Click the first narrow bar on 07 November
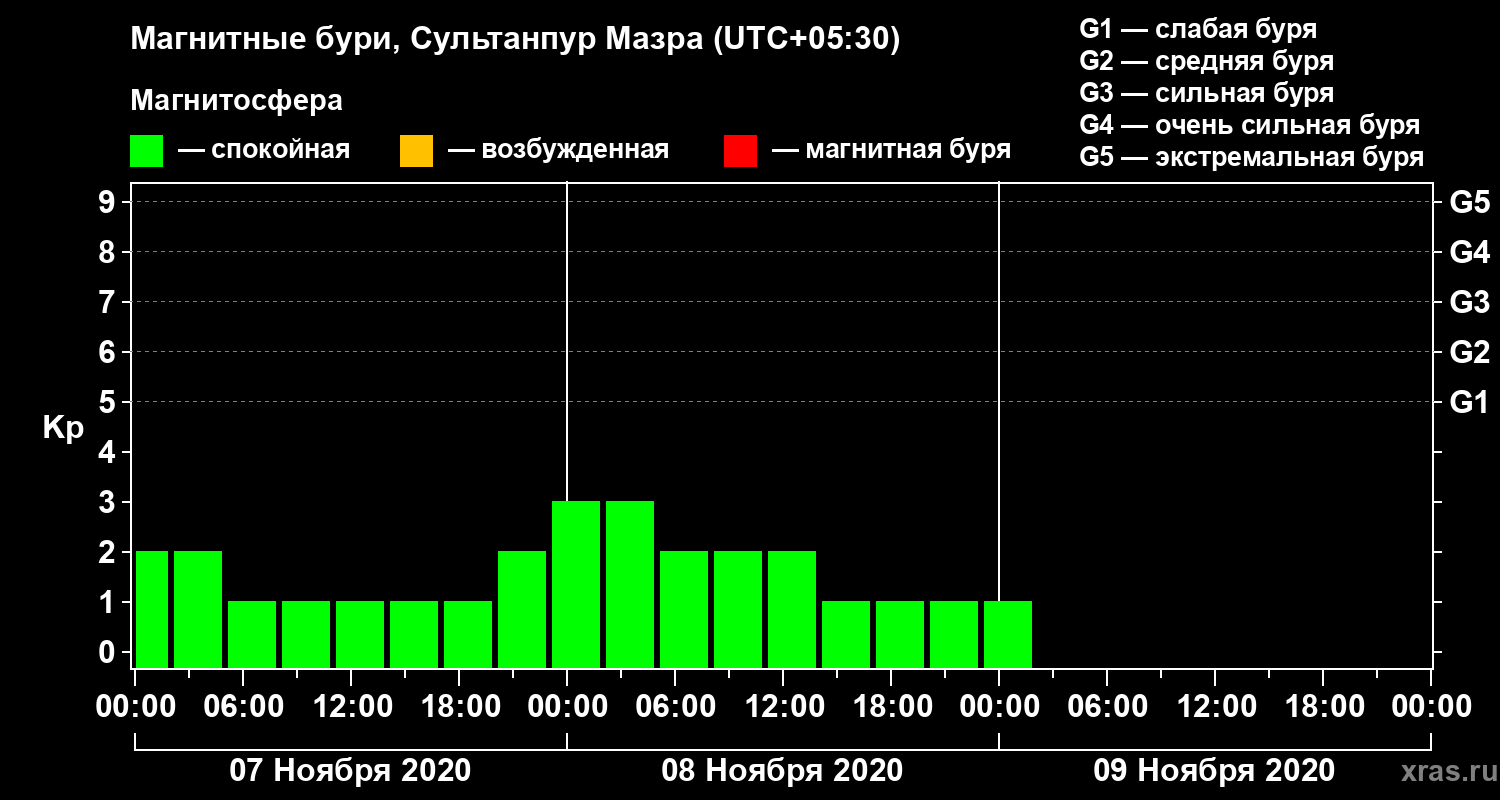1500x800 pixels. click(152, 609)
